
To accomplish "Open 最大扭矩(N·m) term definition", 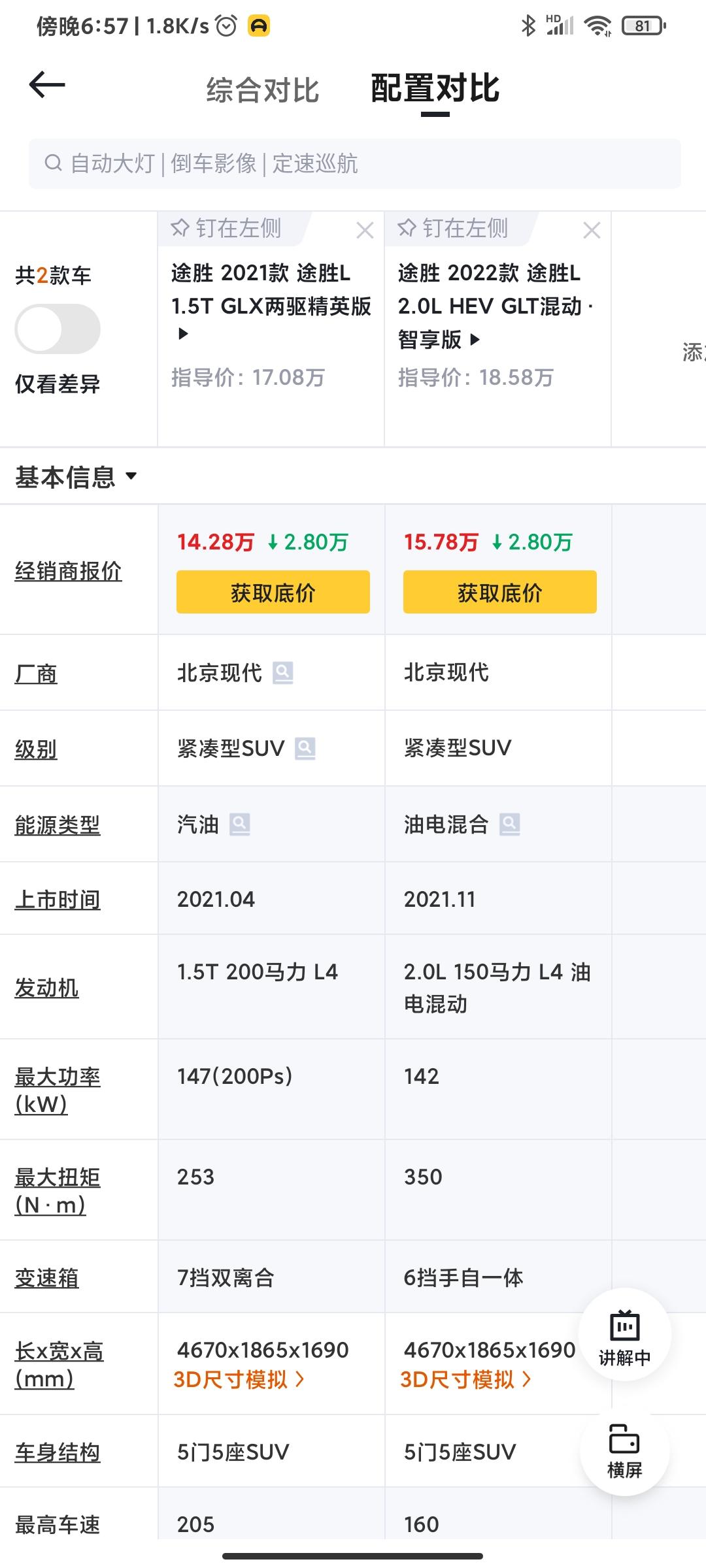I will (x=58, y=1191).
